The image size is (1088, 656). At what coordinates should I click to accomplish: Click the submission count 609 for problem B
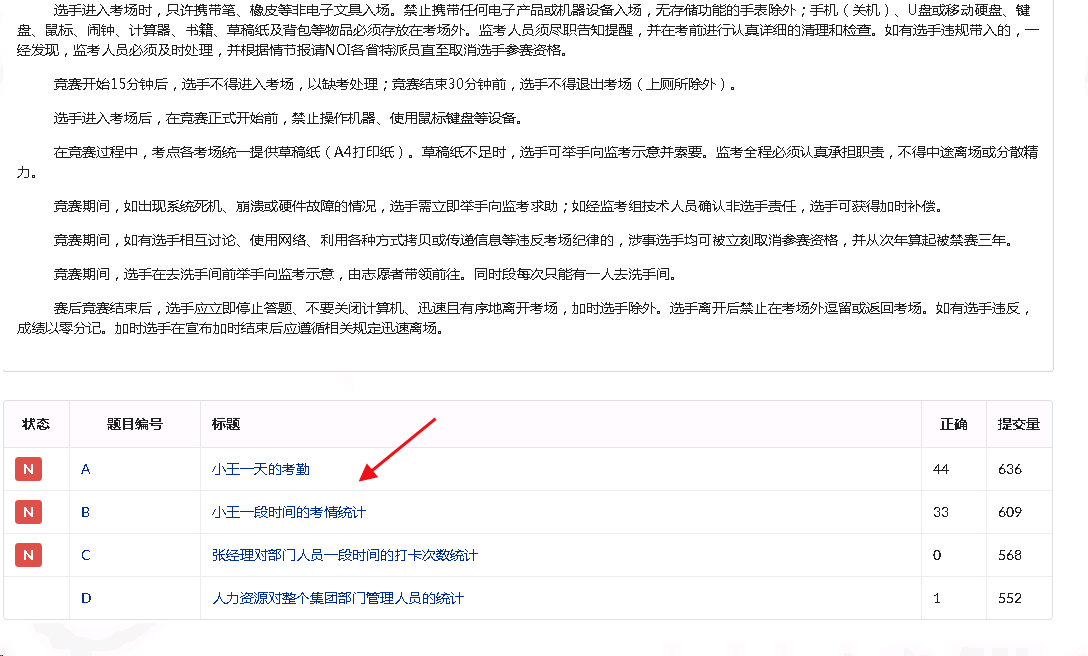pyautogui.click(x=1009, y=512)
